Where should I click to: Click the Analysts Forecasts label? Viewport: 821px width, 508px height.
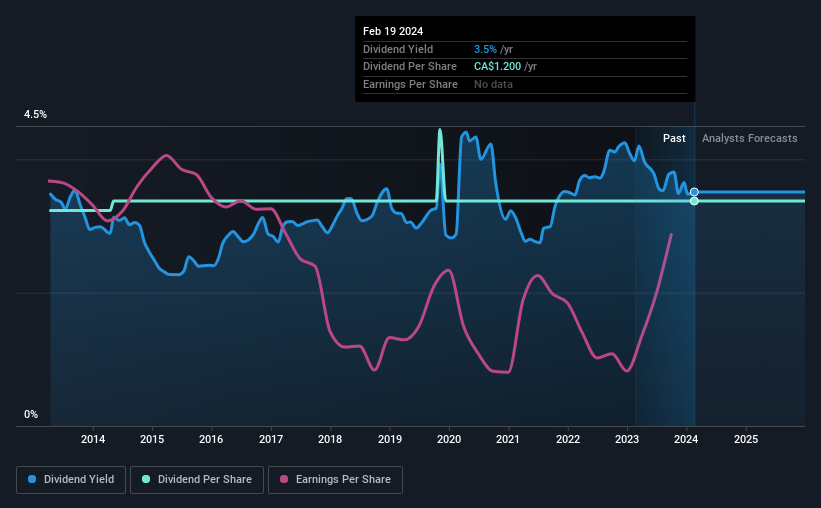click(749, 138)
